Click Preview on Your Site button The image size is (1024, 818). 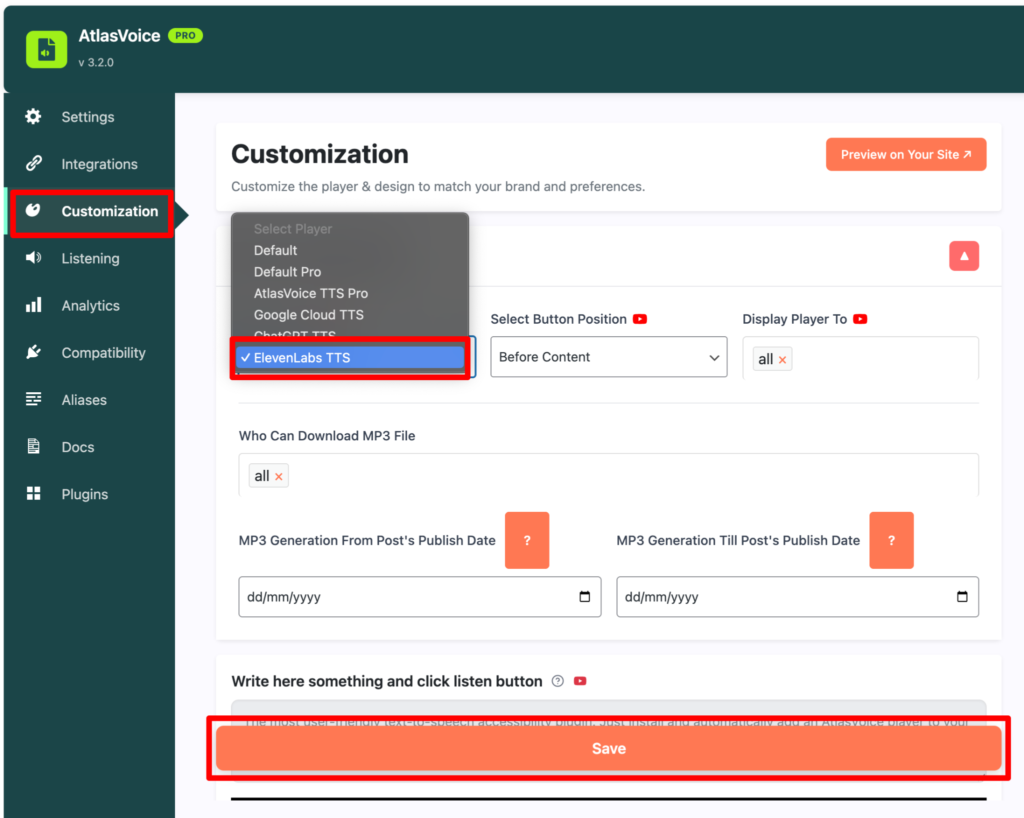click(906, 155)
